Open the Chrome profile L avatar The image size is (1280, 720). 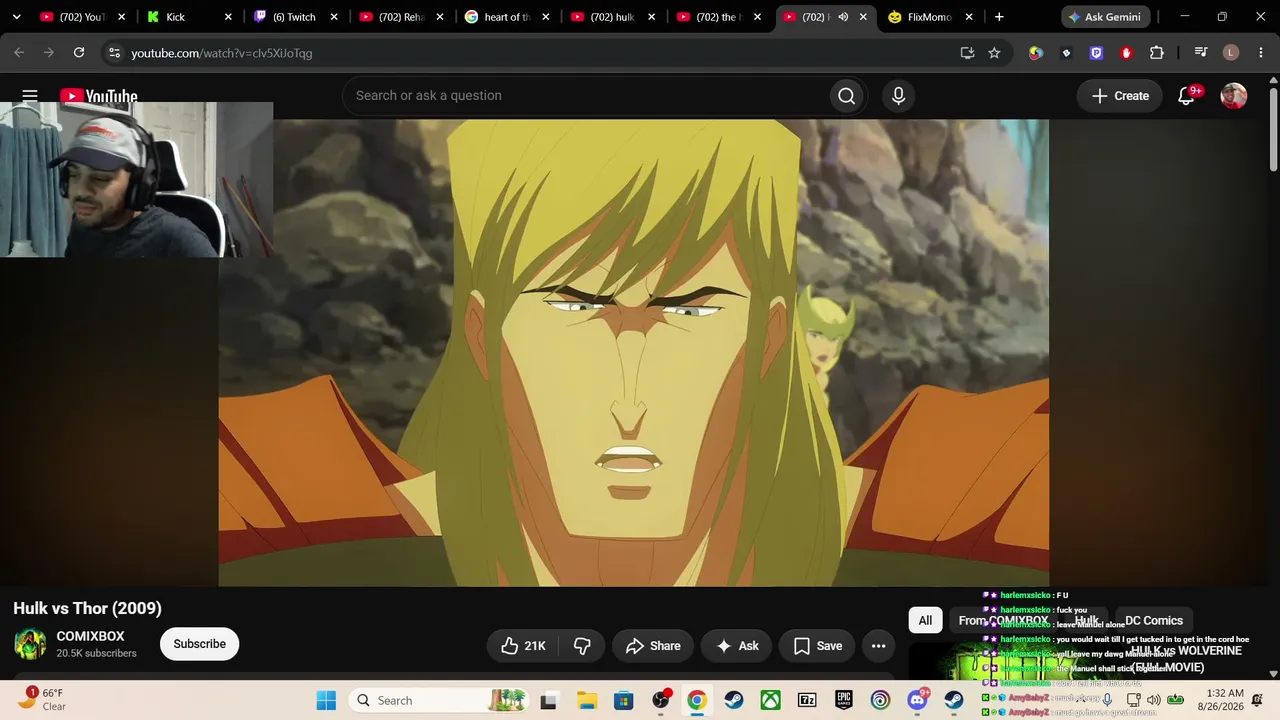coord(1231,53)
